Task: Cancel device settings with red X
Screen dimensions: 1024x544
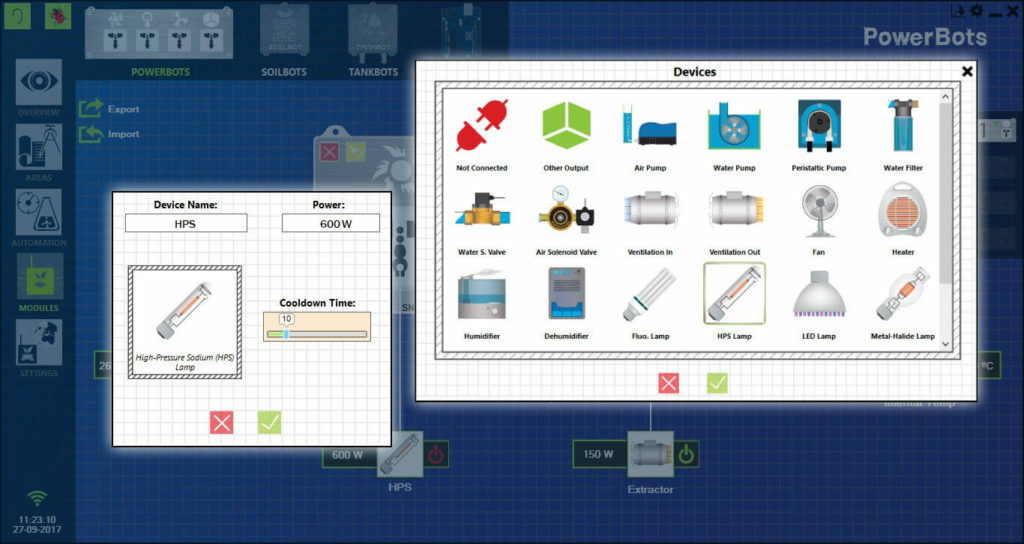Action: pos(221,423)
